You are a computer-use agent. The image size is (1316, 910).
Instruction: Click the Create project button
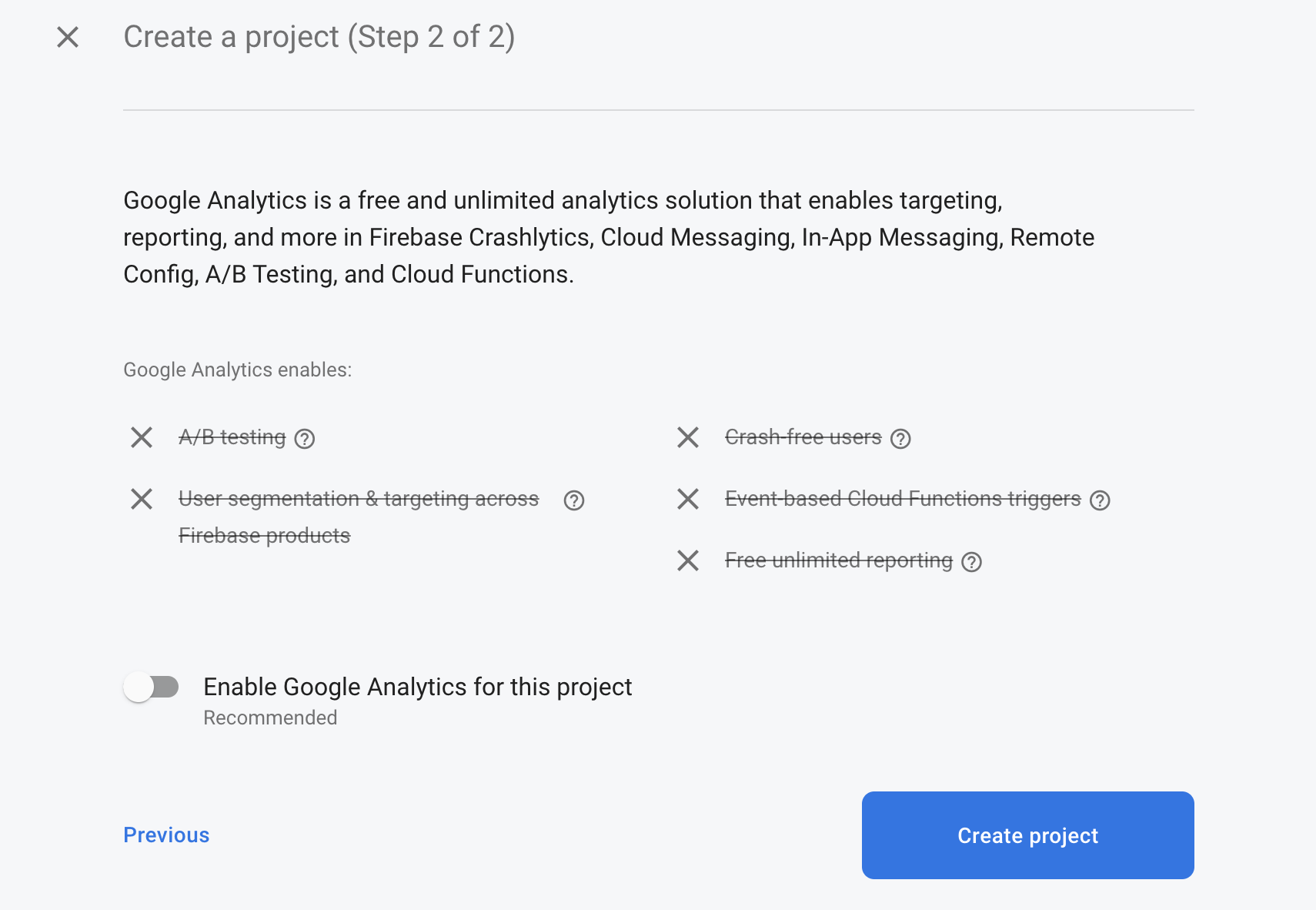click(1028, 835)
